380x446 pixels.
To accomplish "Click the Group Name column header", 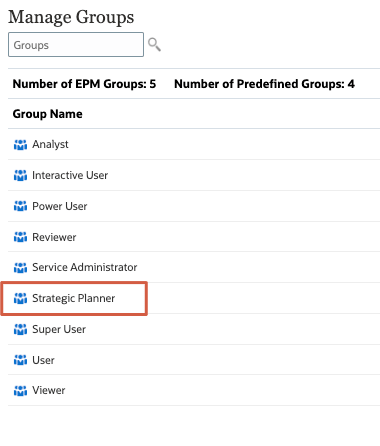I will pos(48,114).
